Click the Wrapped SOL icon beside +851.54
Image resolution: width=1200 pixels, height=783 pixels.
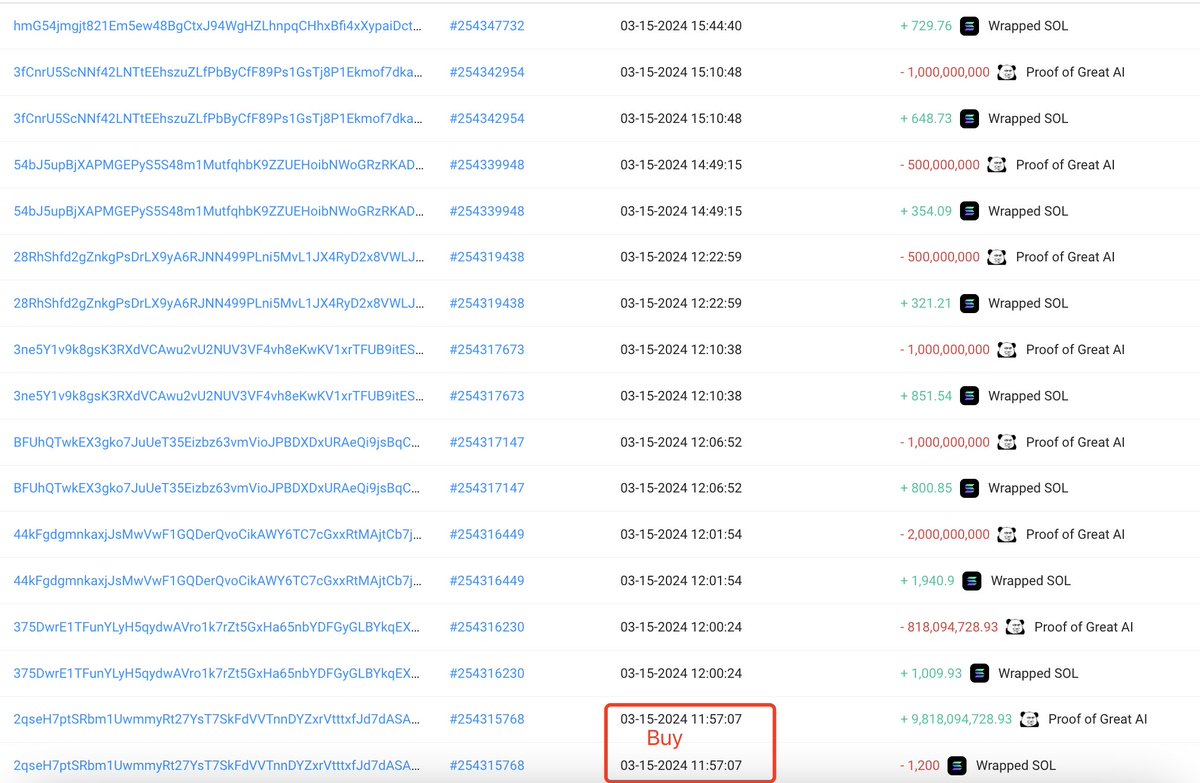969,396
